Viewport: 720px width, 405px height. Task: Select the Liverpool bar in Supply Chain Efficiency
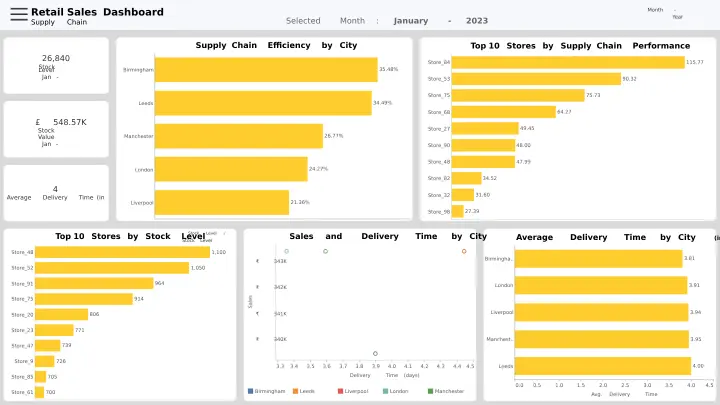click(222, 202)
